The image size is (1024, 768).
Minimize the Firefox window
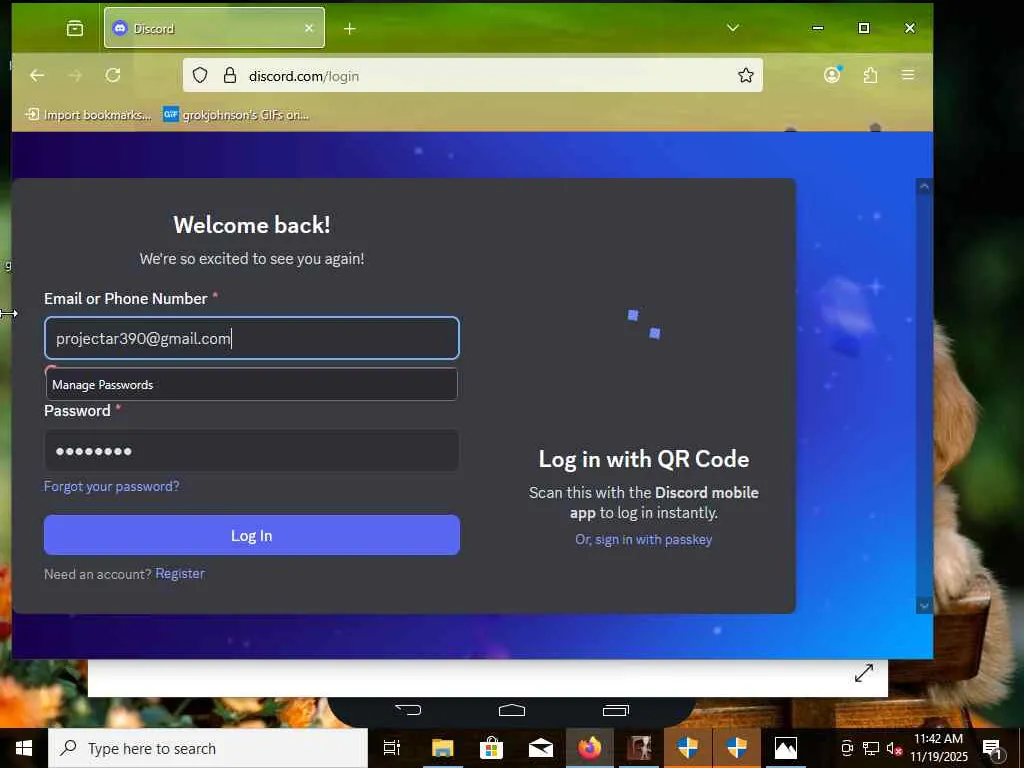coord(818,28)
